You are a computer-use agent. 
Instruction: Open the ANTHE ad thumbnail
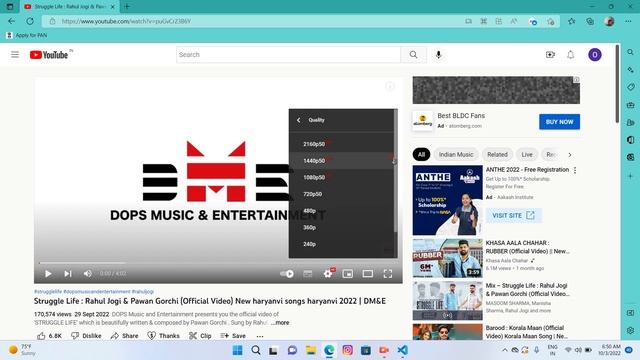pyautogui.click(x=447, y=200)
